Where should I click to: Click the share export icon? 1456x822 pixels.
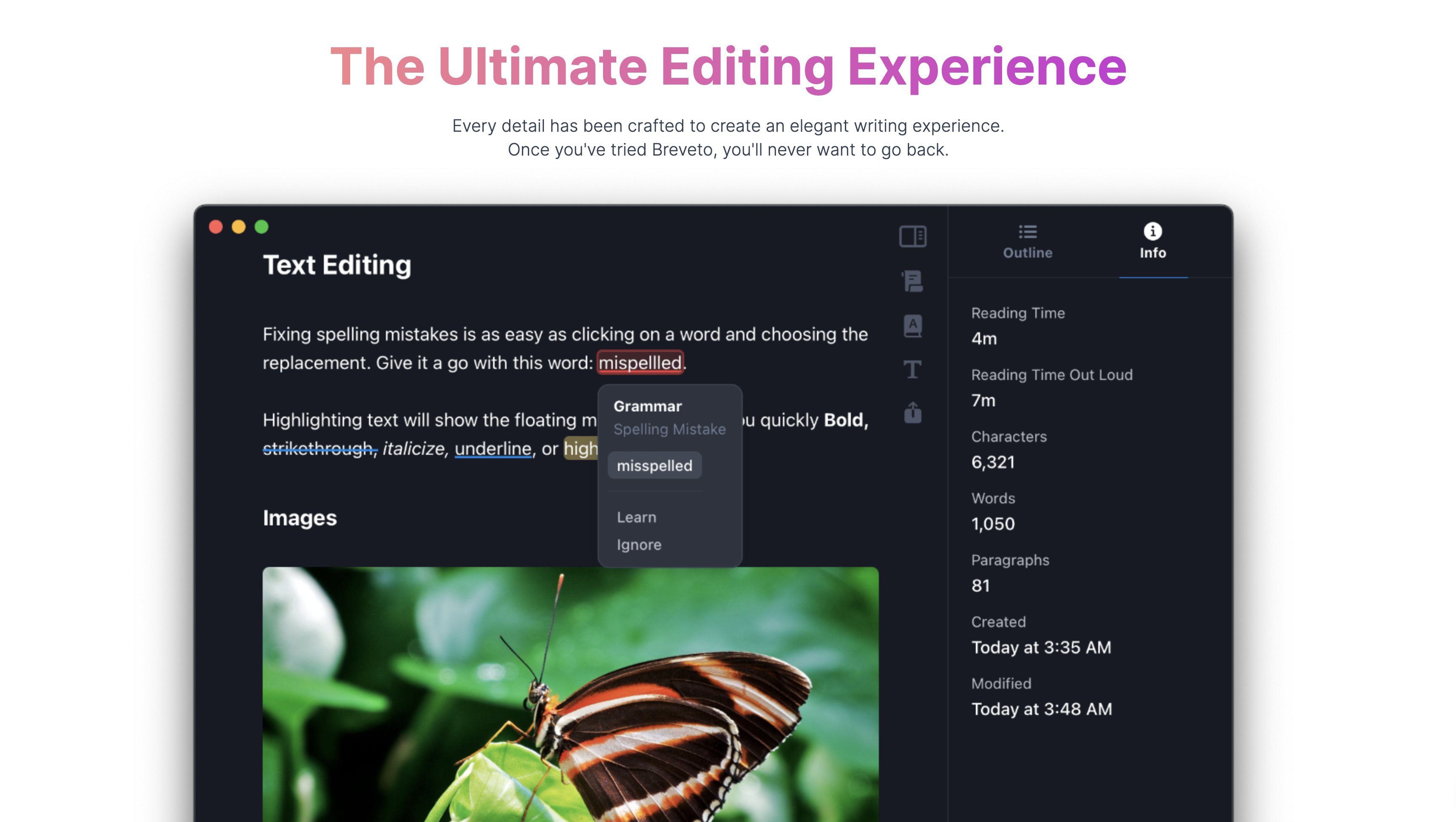tap(912, 412)
